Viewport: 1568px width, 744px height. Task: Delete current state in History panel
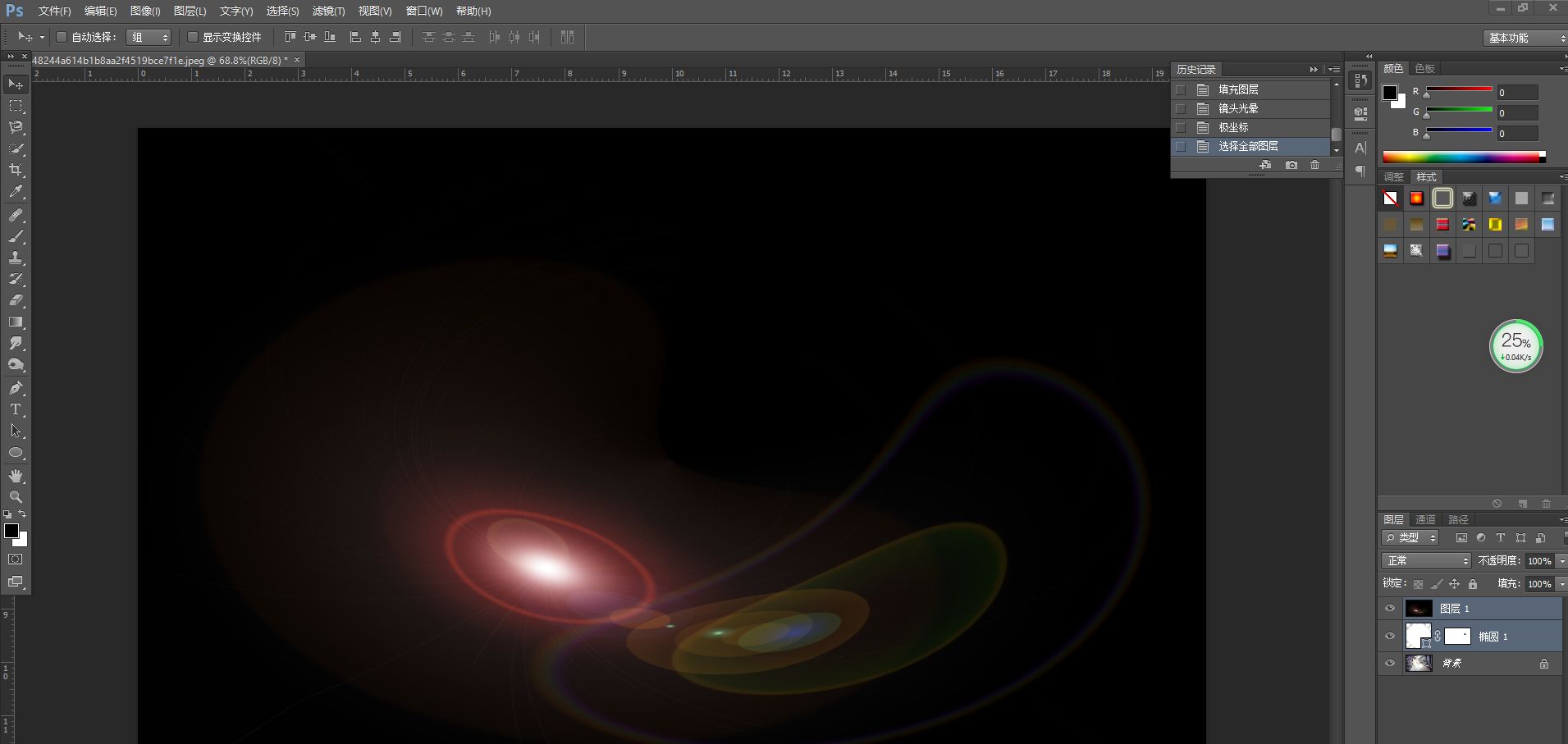(1315, 165)
